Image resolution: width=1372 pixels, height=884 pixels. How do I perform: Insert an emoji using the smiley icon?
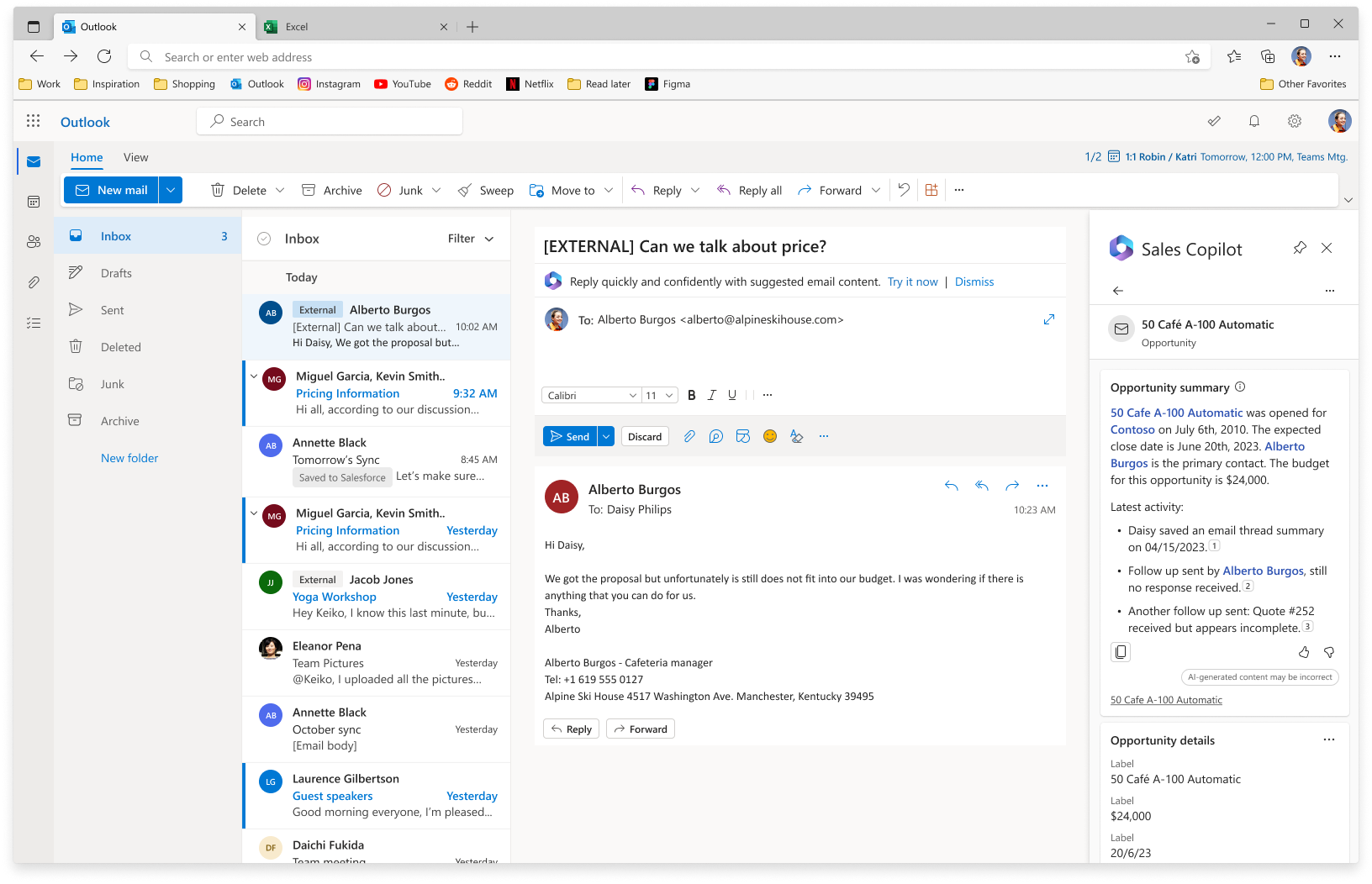(769, 436)
